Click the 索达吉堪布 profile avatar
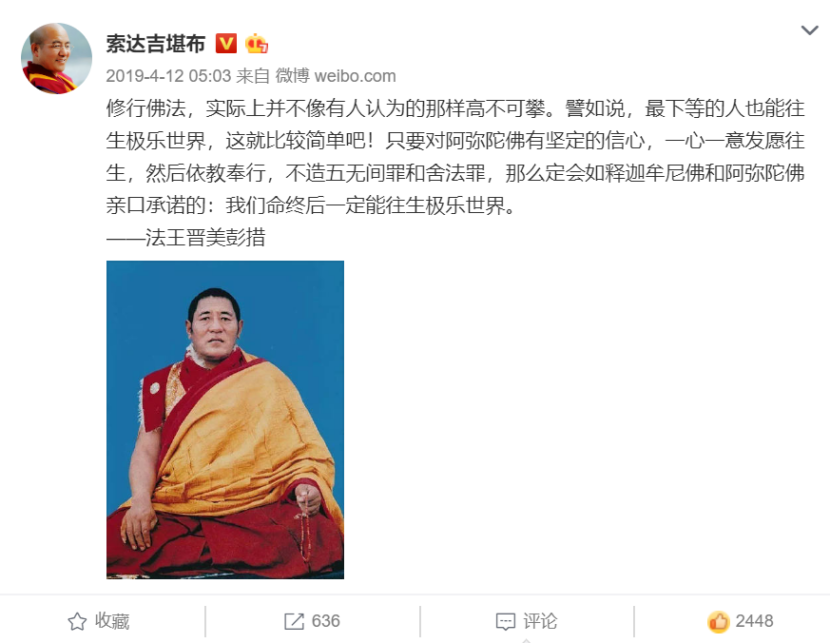831x643 pixels. point(56,58)
